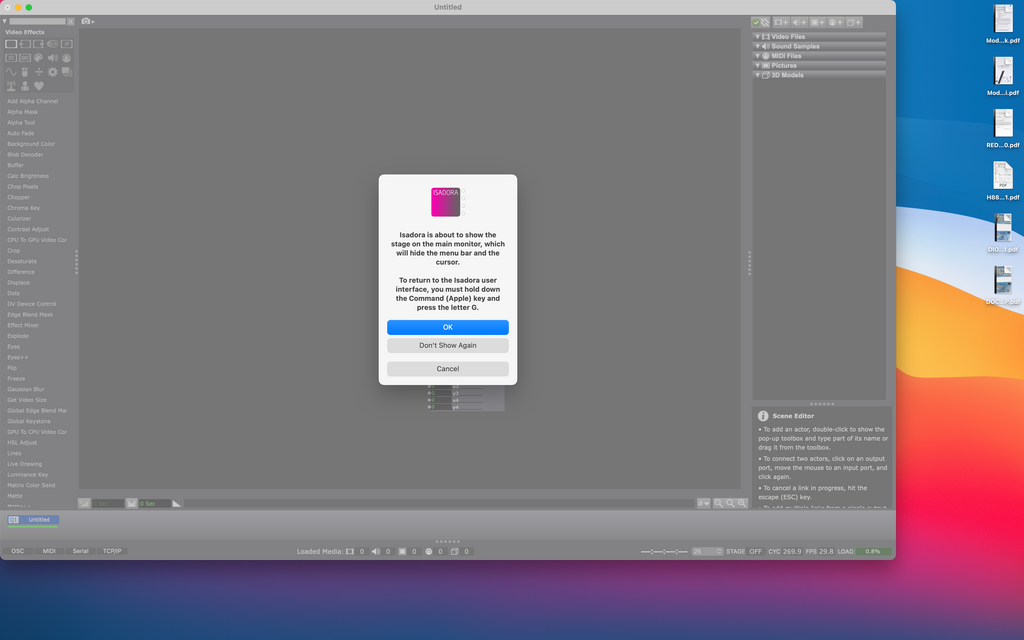Image resolution: width=1024 pixels, height=640 pixels.
Task: Select the Gaussian Blur actor
Action: tap(26, 389)
